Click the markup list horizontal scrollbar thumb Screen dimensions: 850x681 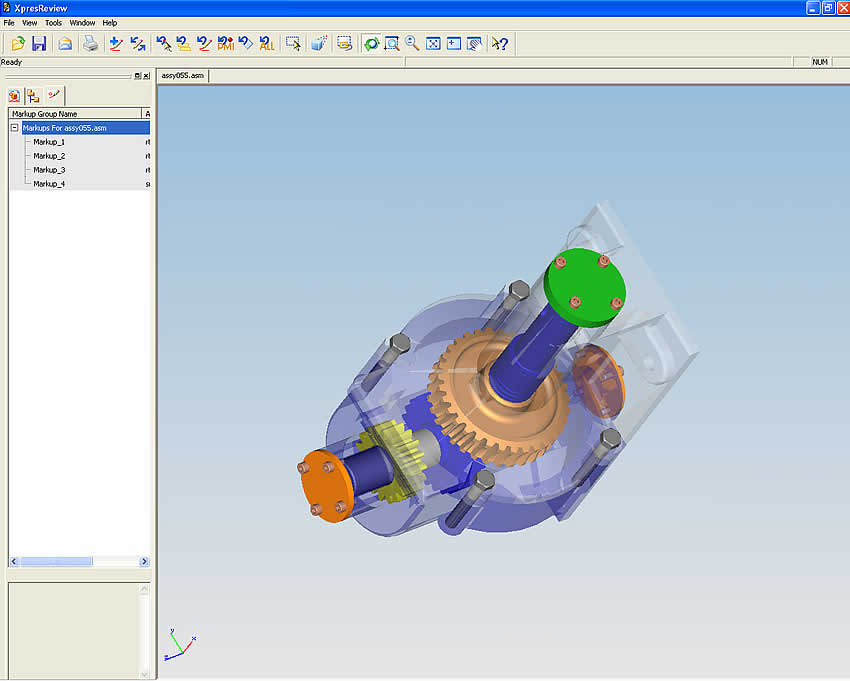coord(56,562)
